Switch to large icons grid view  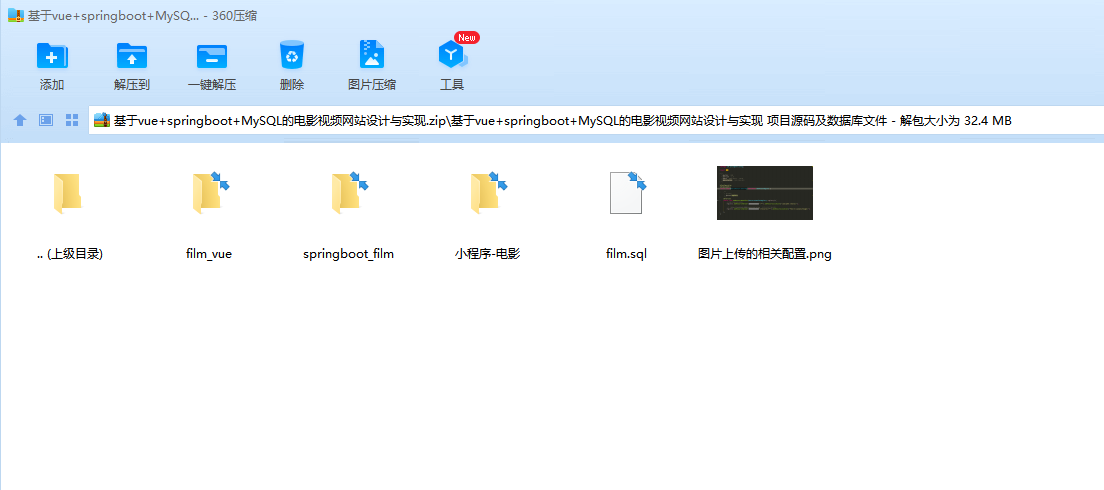coord(72,120)
